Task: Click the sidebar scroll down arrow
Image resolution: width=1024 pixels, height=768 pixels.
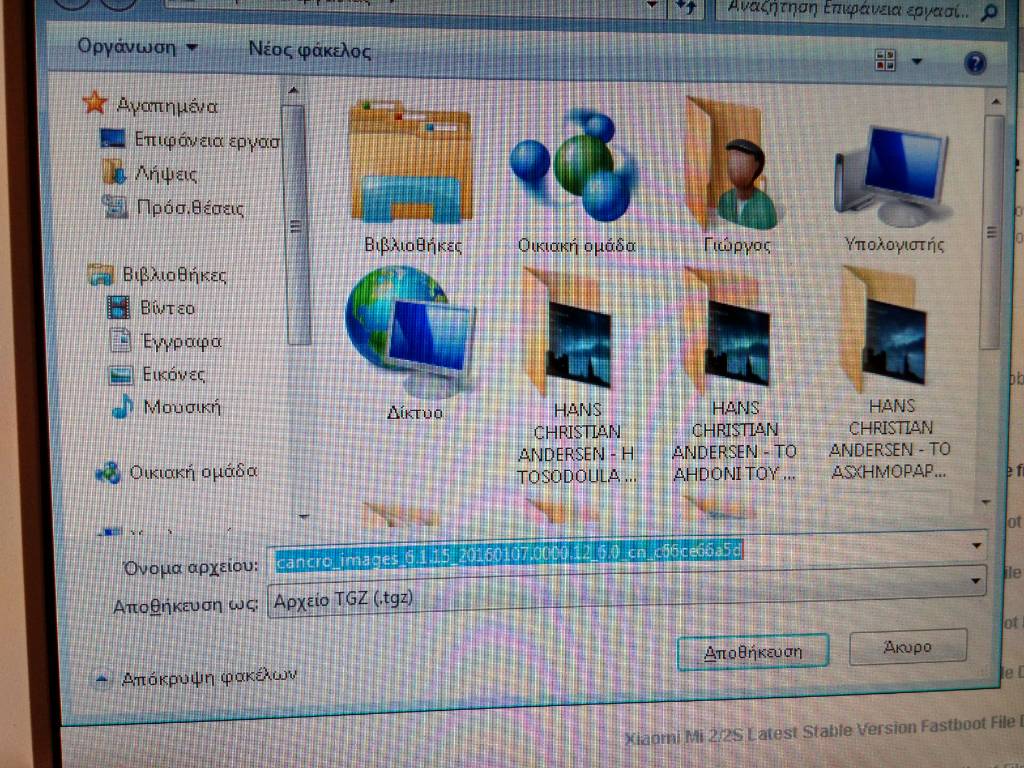Action: (x=302, y=516)
